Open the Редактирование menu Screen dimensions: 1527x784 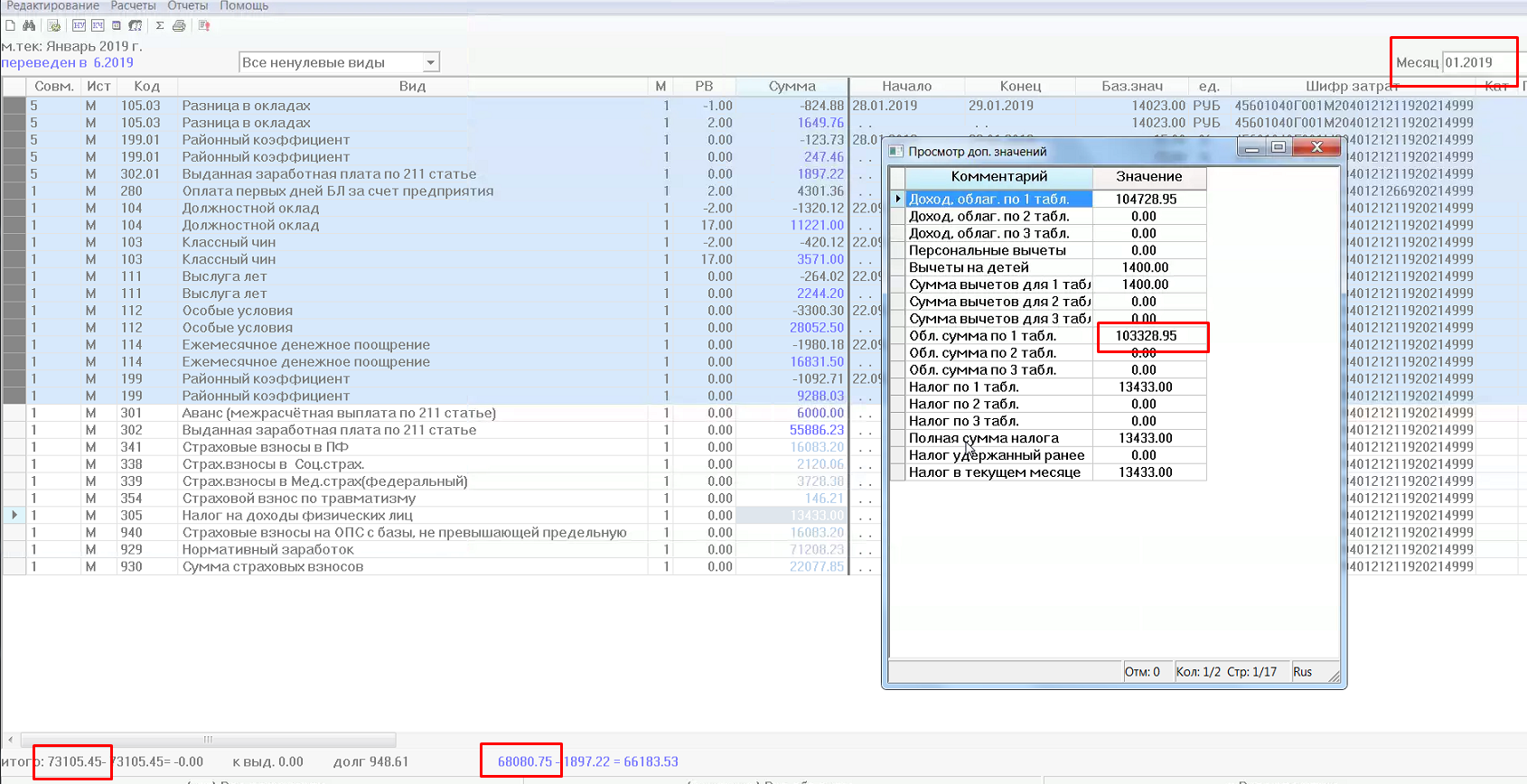point(53,5)
